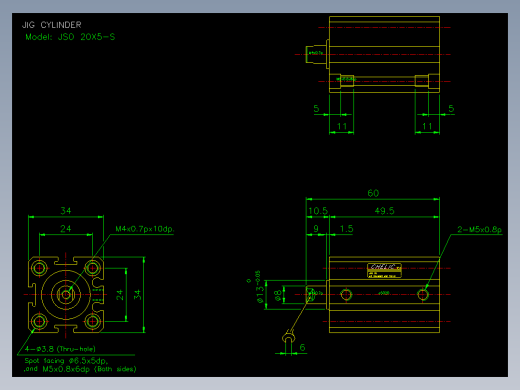The width and height of the screenshot is (520, 390).
Task: Select the "M5x0.8x6dp (Both sides)" note
Action: point(89,369)
